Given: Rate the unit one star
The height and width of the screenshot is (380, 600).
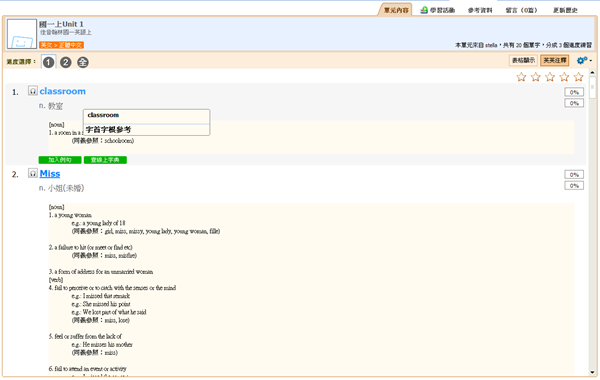Looking at the screenshot, I should (521, 77).
